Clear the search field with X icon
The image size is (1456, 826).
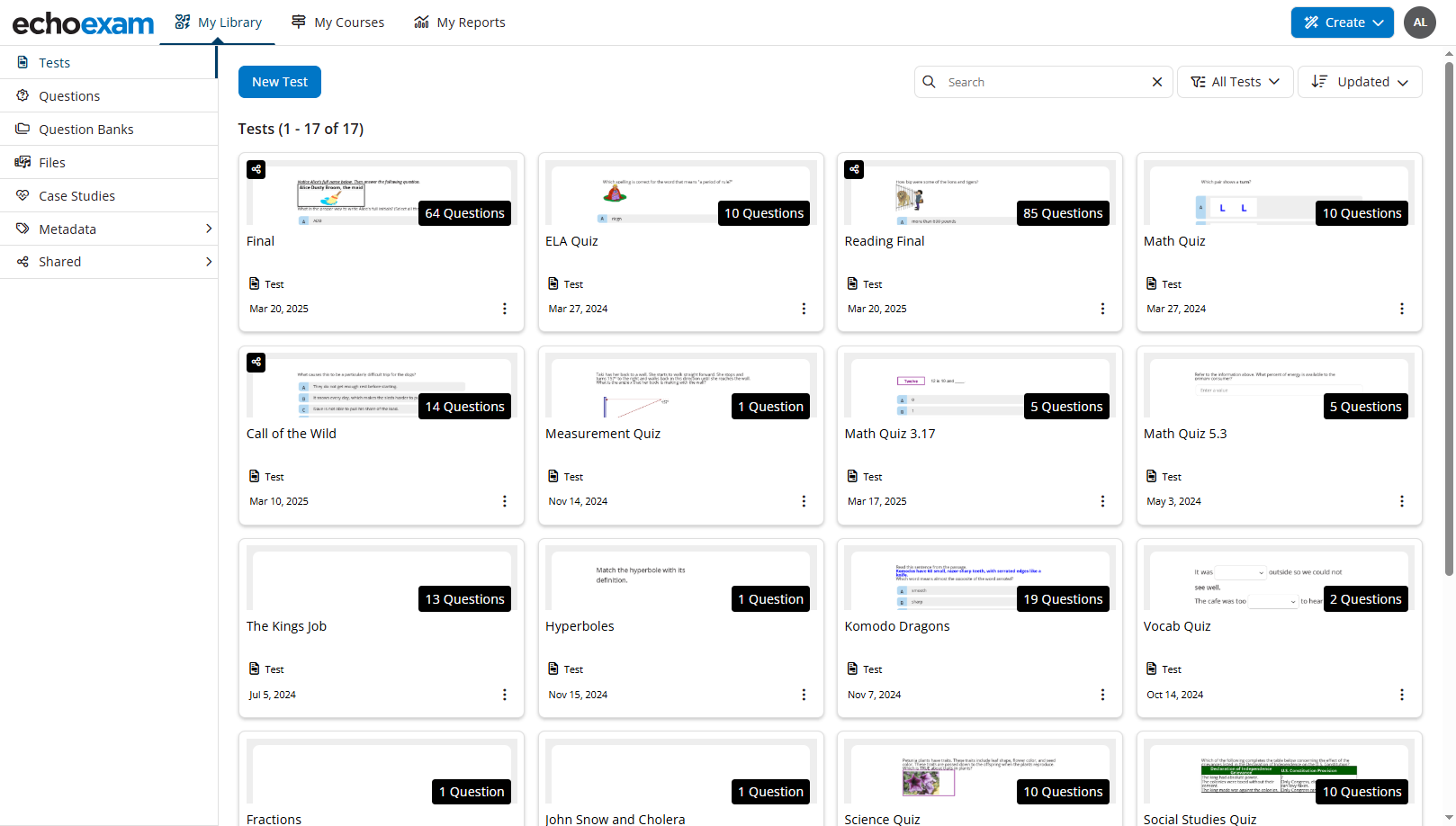(x=1157, y=82)
